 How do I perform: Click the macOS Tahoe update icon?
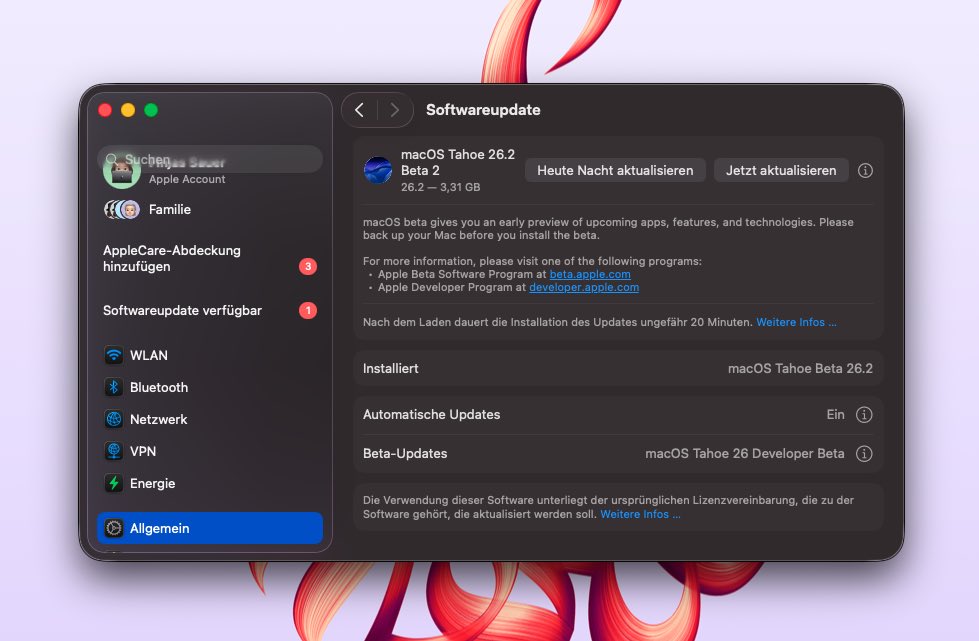378,170
